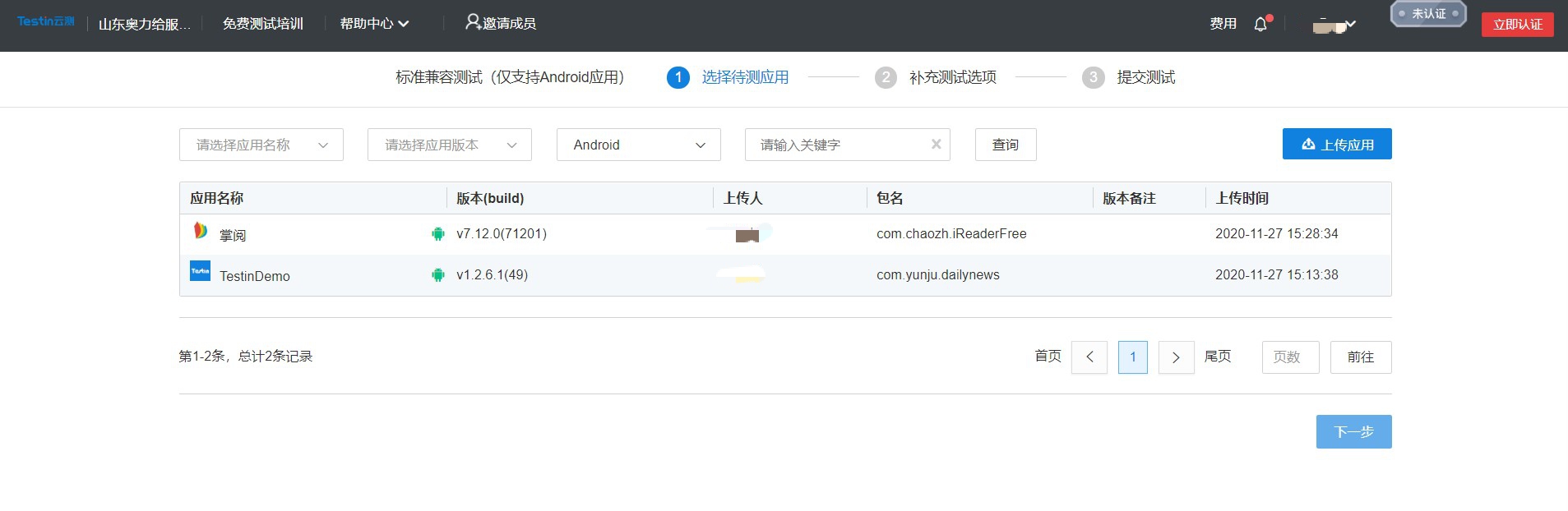Image resolution: width=1568 pixels, height=511 pixels.
Task: Select step 选择待测应用
Action: pyautogui.click(x=745, y=77)
